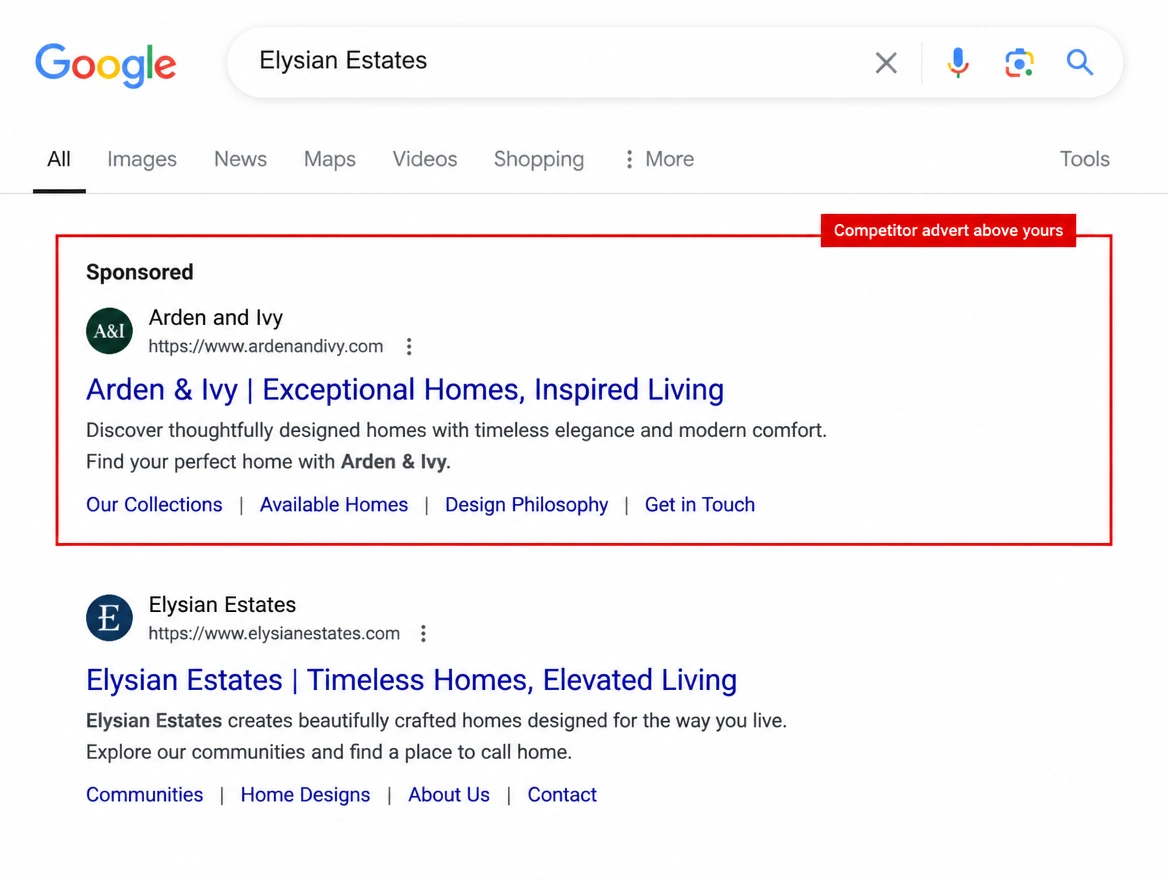Select the All results tab
Image resolution: width=1168 pixels, height=880 pixels.
click(x=59, y=159)
